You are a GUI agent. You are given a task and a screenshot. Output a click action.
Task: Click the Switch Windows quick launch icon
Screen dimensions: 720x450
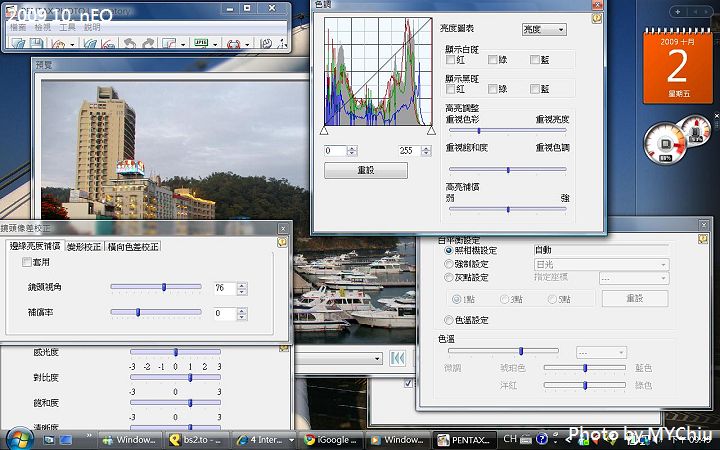(x=66, y=440)
